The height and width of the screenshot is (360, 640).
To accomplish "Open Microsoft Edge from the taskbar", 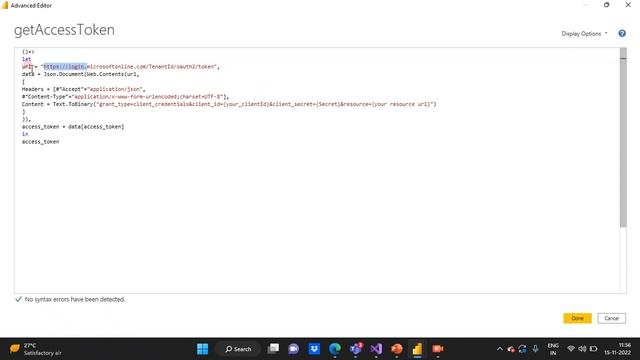I will [x=335, y=349].
